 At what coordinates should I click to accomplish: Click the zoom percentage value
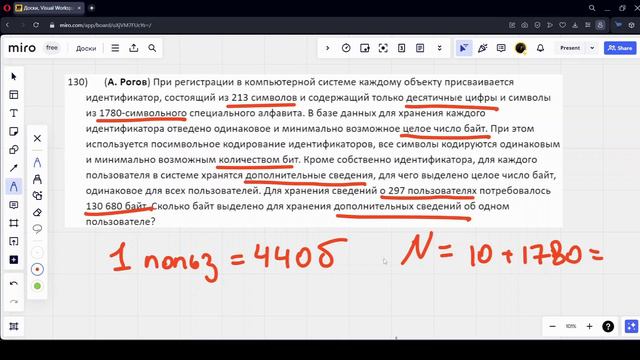[571, 326]
